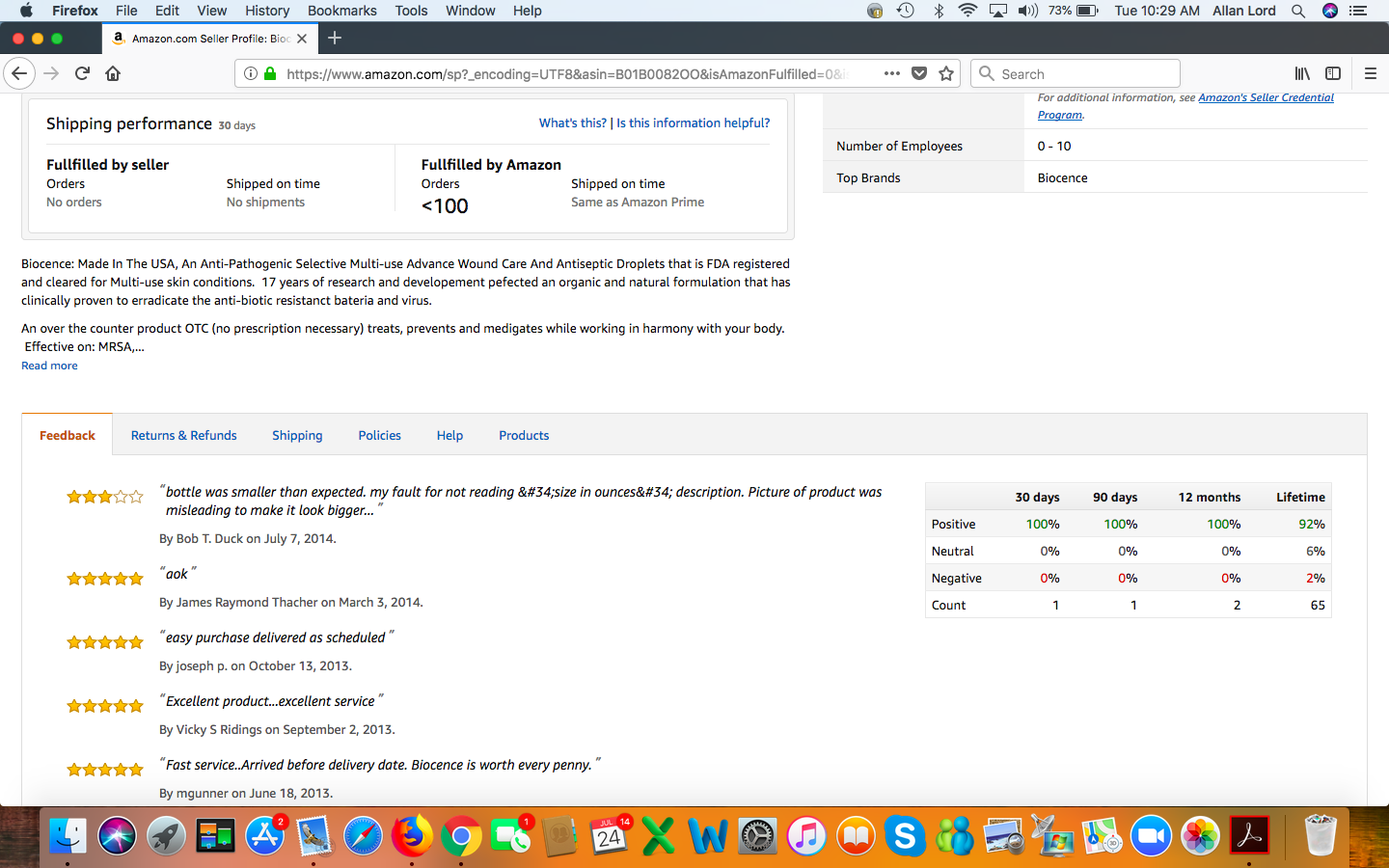Viewport: 1389px width, 868px height.
Task: Click review author Bob T. Duck line
Action: [248, 538]
